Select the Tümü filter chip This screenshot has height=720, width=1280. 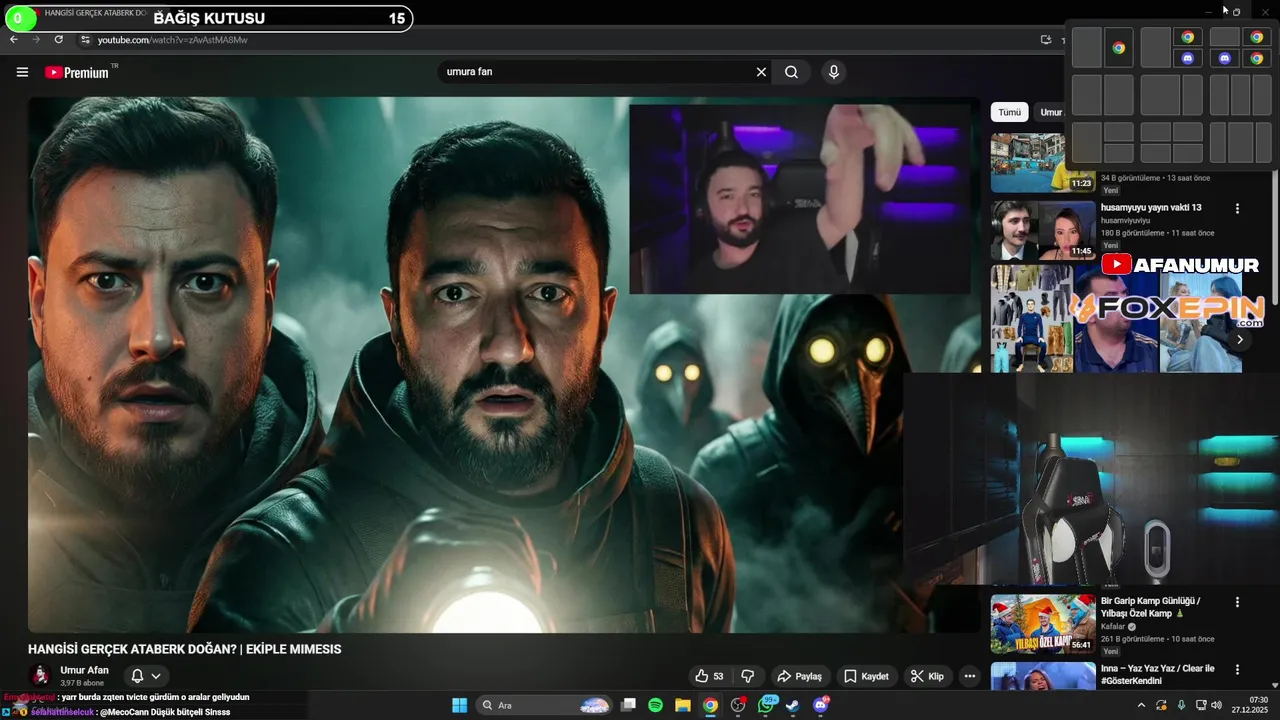(x=1010, y=112)
